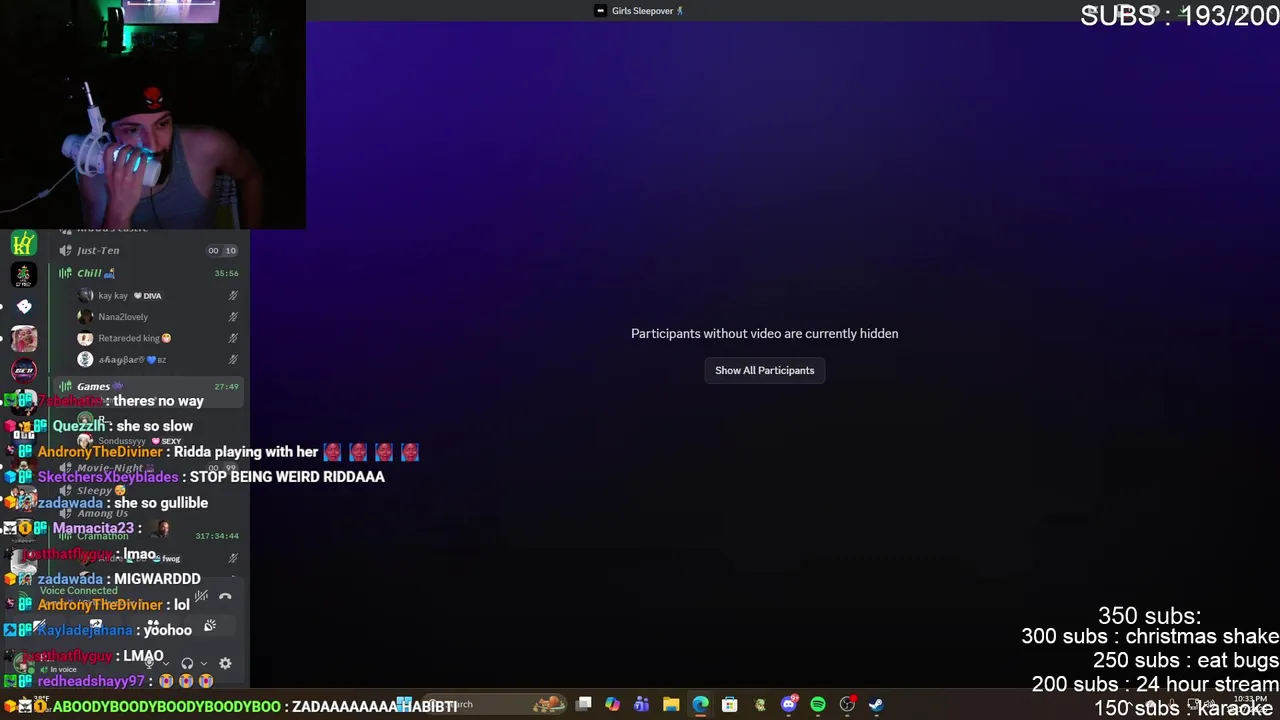Open Discord User Settings gear
Image resolution: width=1280 pixels, height=720 pixels.
pyautogui.click(x=225, y=663)
